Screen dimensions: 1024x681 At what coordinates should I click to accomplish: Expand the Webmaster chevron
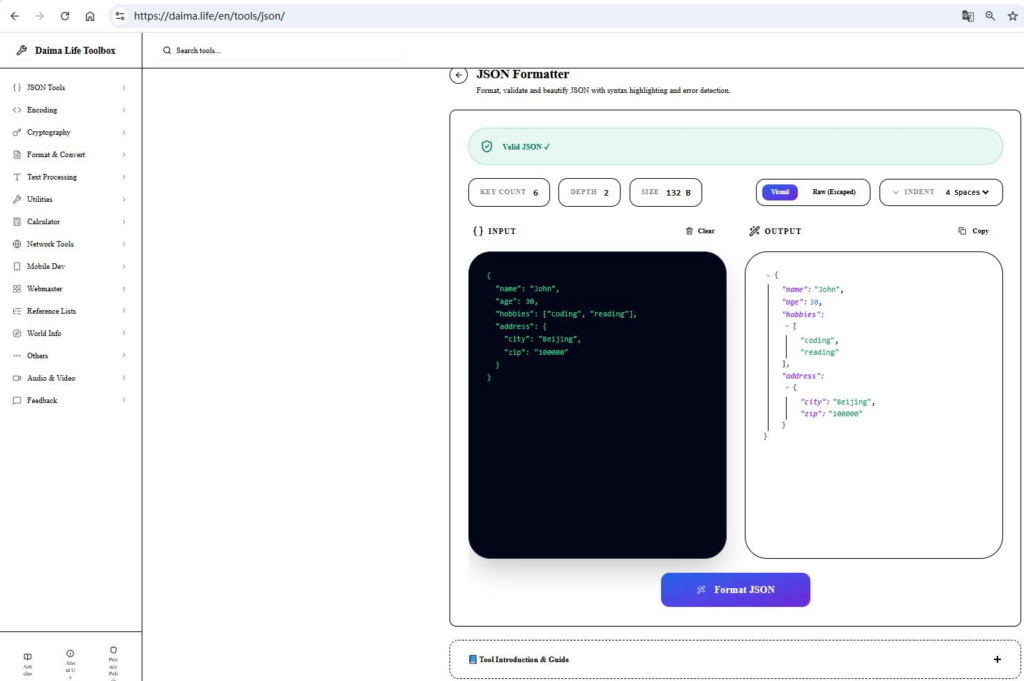click(123, 289)
